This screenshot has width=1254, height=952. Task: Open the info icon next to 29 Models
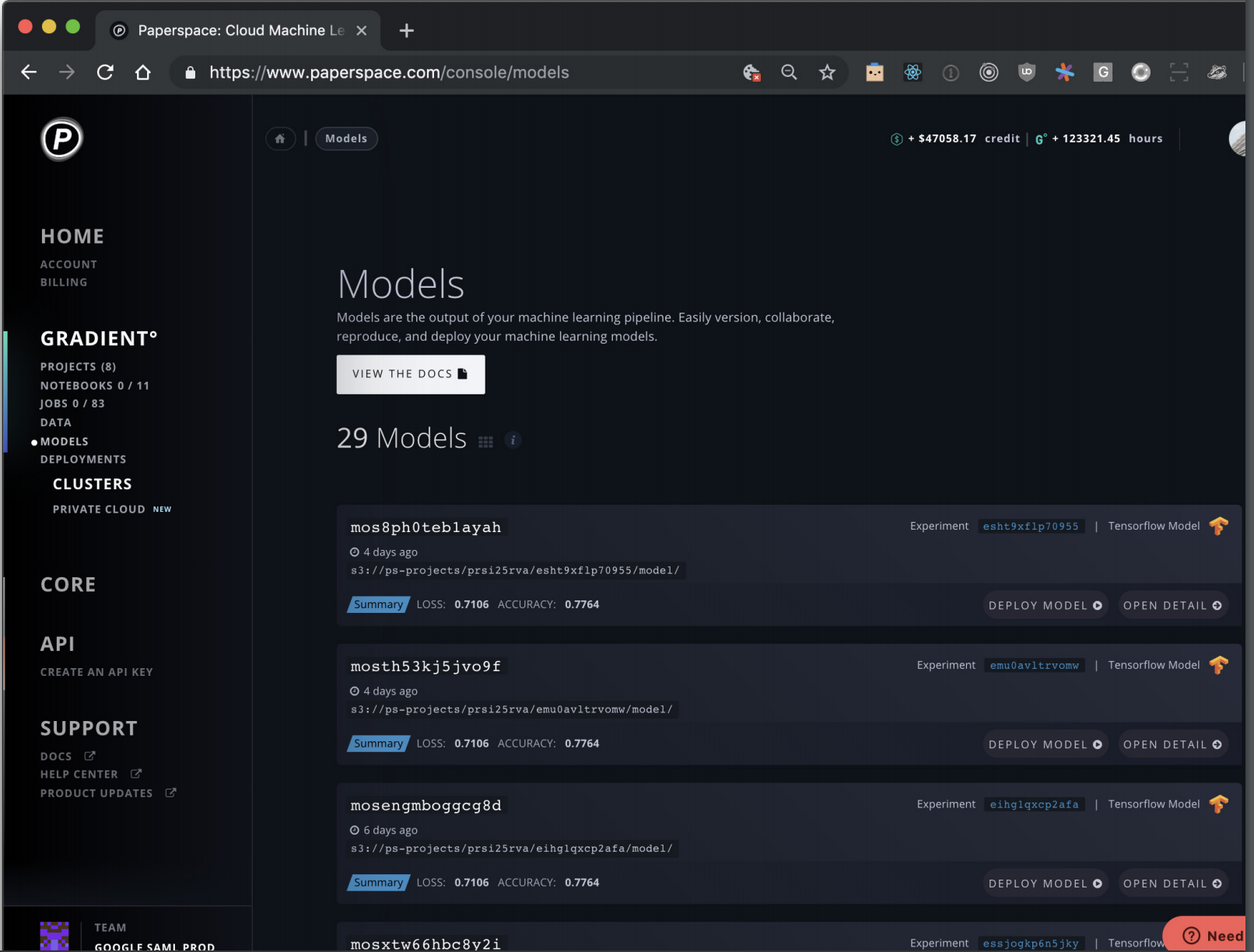(x=513, y=440)
